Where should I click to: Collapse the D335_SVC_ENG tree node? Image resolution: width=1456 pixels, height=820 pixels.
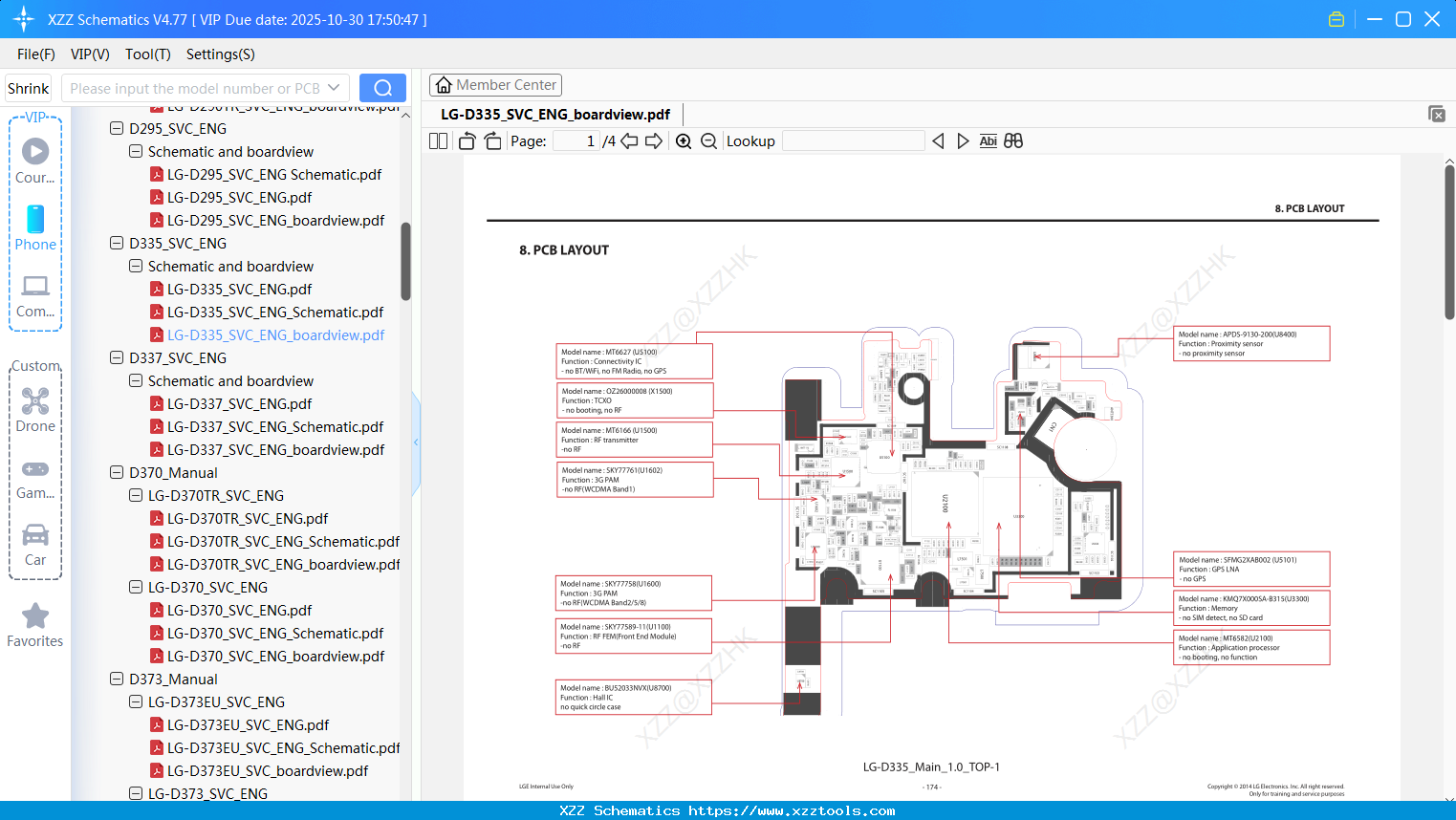pyautogui.click(x=116, y=243)
